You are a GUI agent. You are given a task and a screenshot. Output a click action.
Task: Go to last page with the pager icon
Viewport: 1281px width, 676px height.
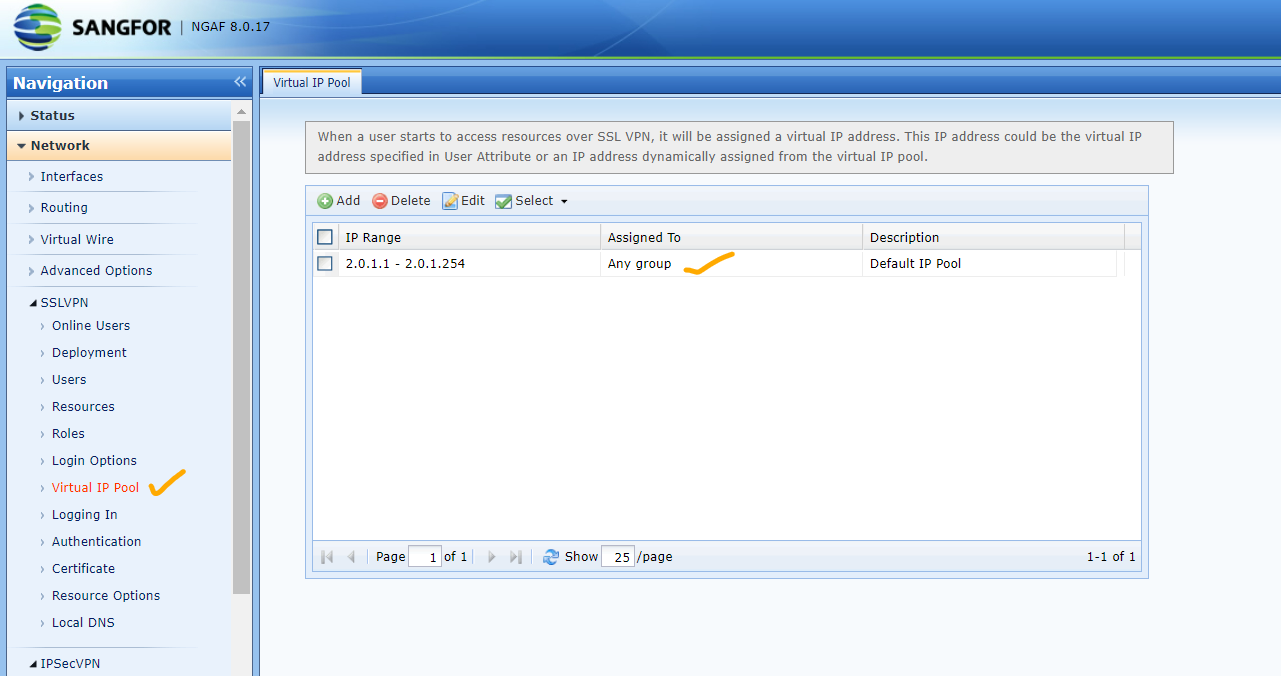[x=516, y=557]
